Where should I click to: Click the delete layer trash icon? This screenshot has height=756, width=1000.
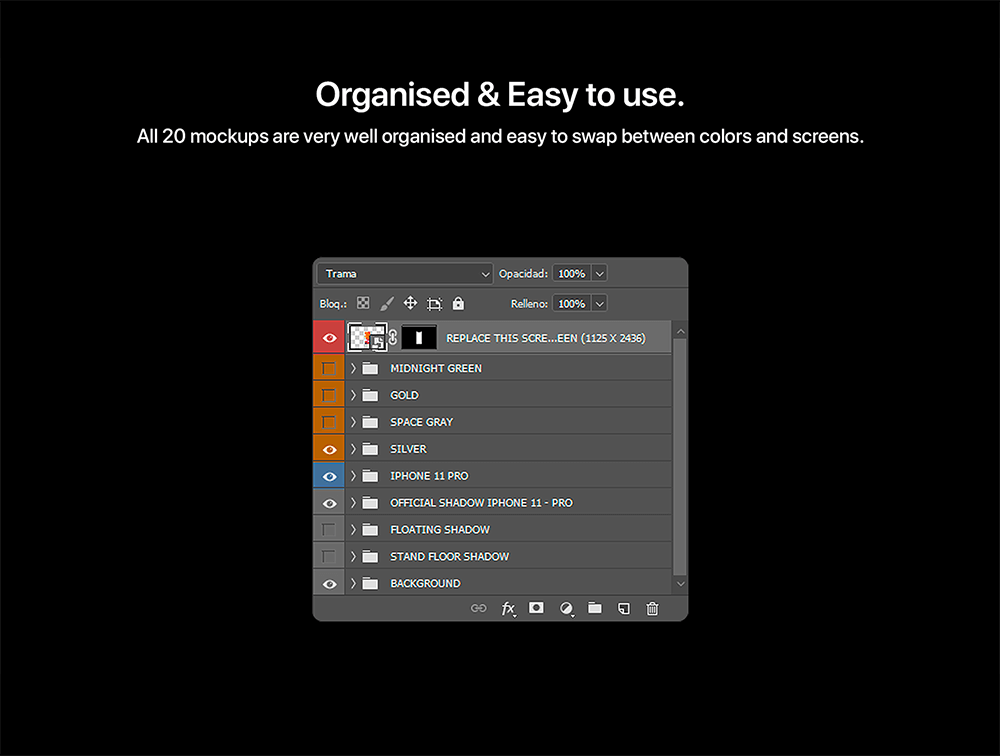(652, 608)
